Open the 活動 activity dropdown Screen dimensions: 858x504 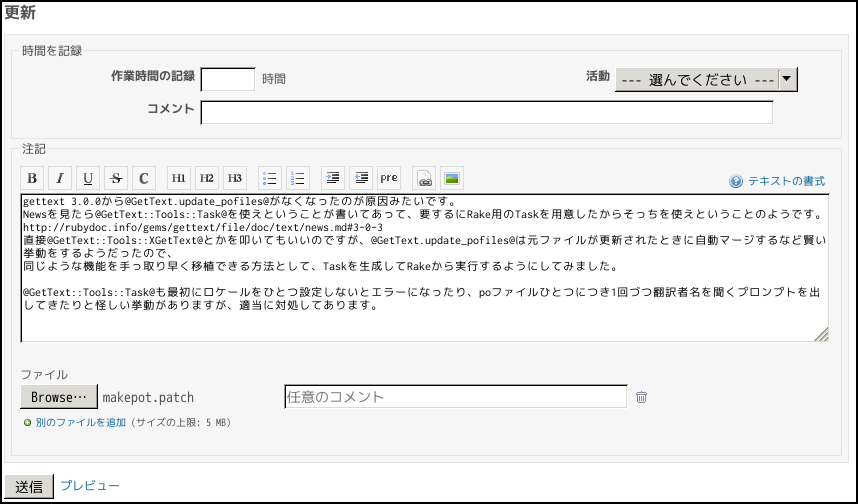(706, 80)
